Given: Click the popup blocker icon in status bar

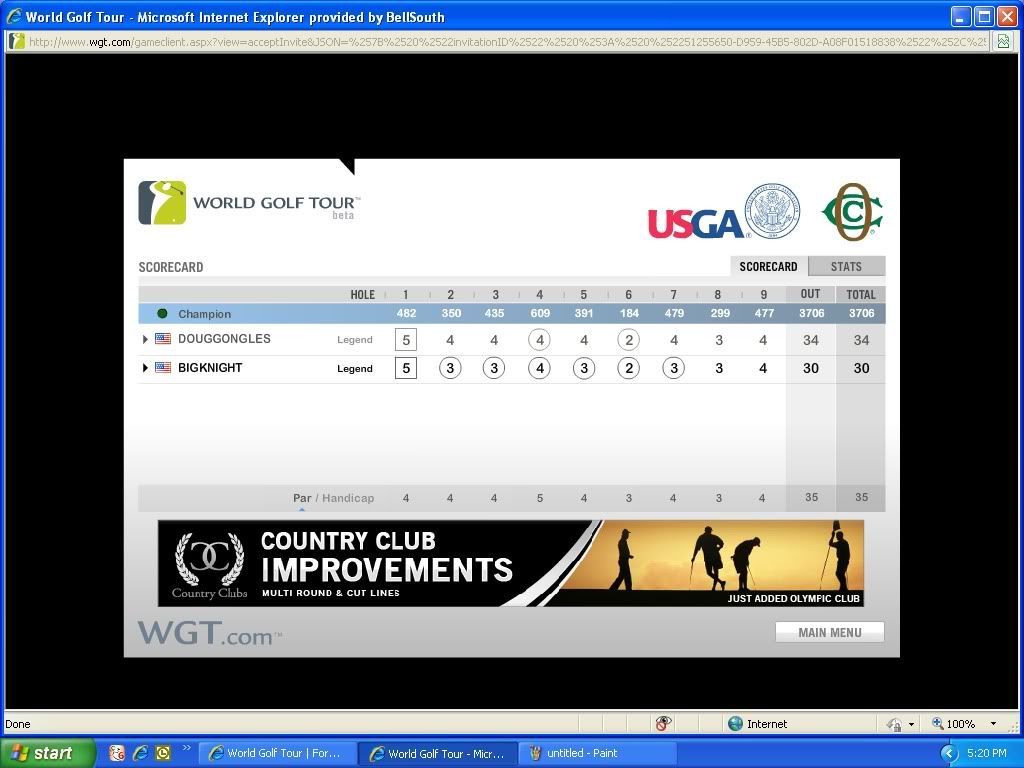Looking at the screenshot, I should coord(663,723).
